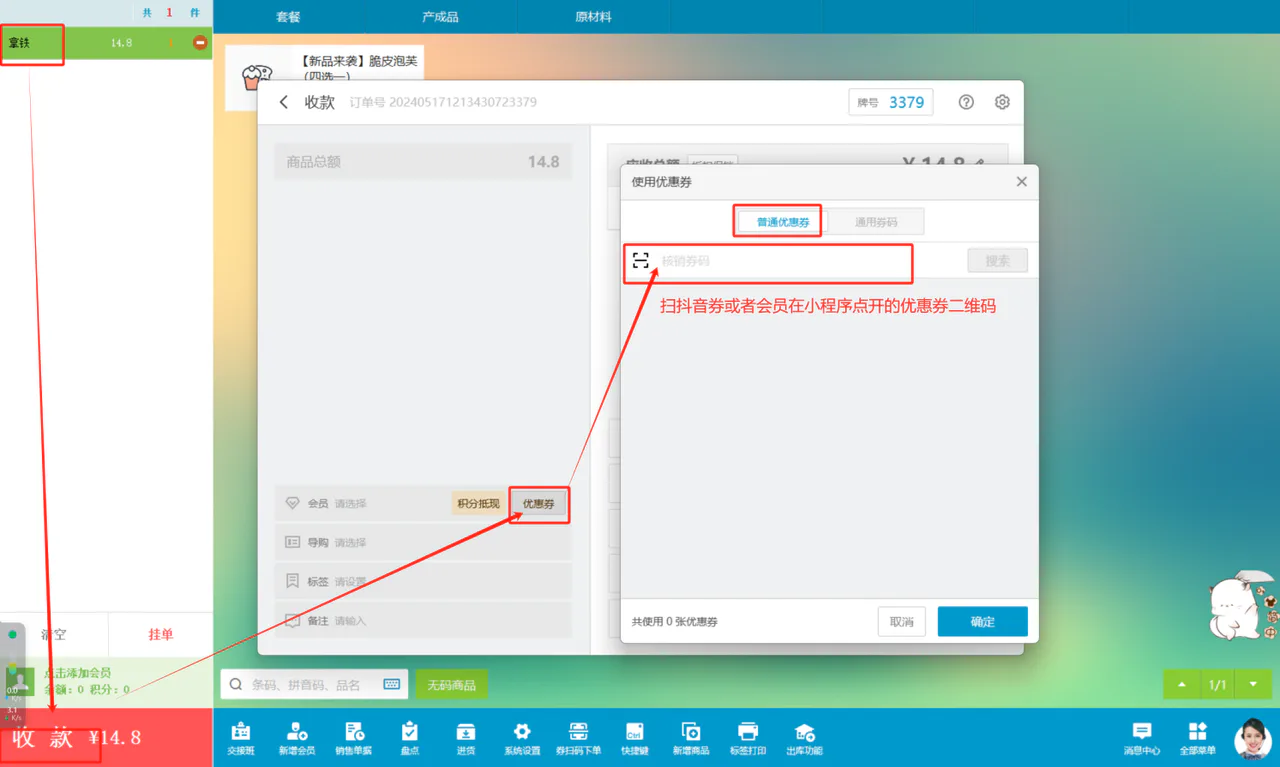1280x767 pixels.
Task: Click the 新增会员 add member icon
Action: pos(297,738)
